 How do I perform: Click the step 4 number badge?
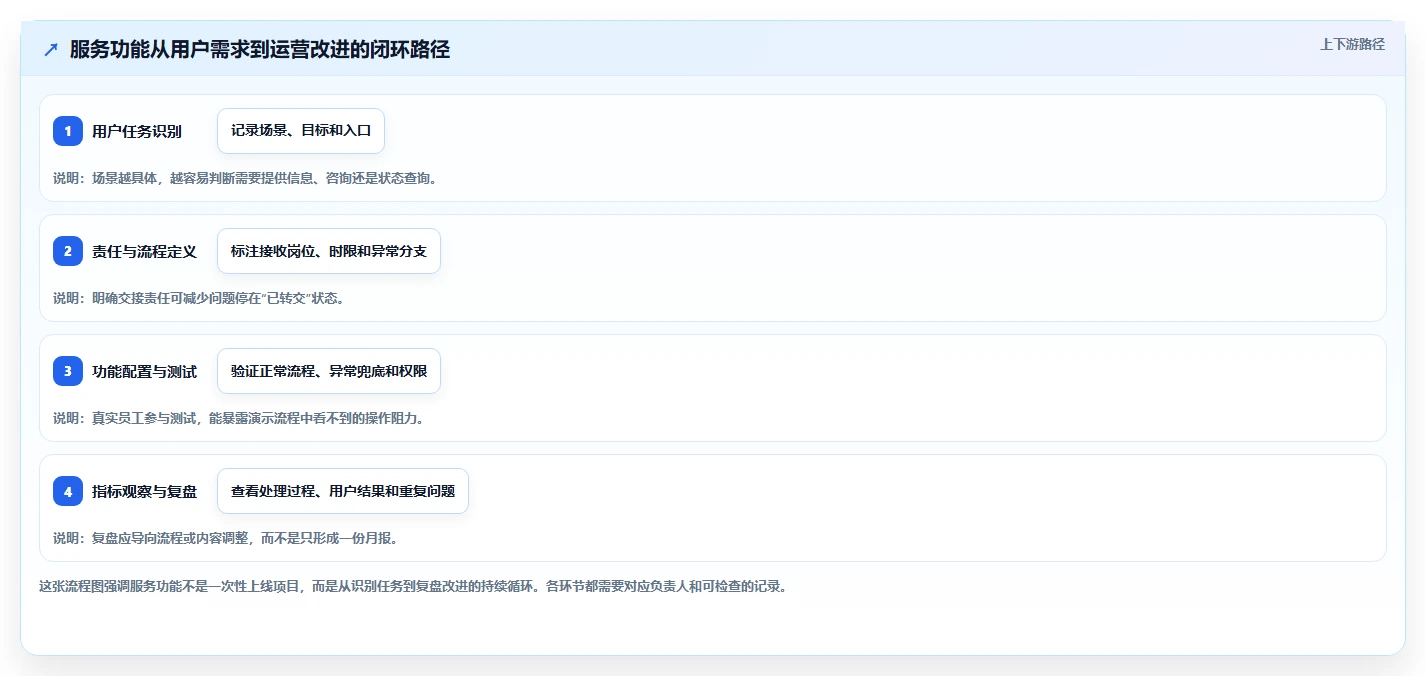[68, 491]
